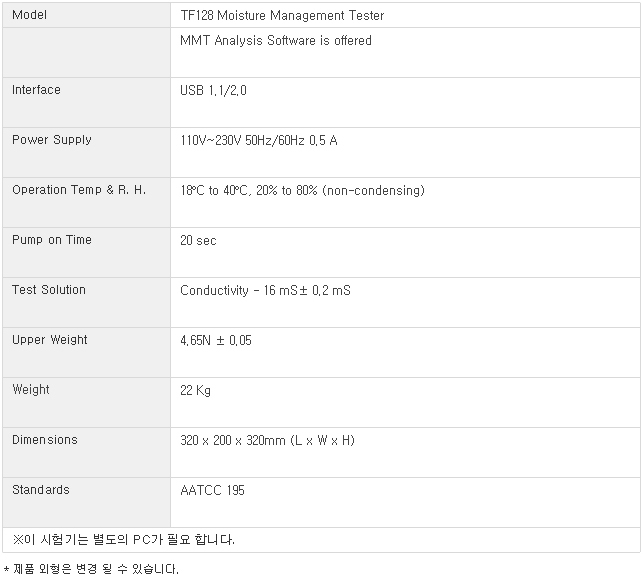Select the 4.65N ± 0.05 value
Viewport: 643px width, 579px height.
(216, 341)
